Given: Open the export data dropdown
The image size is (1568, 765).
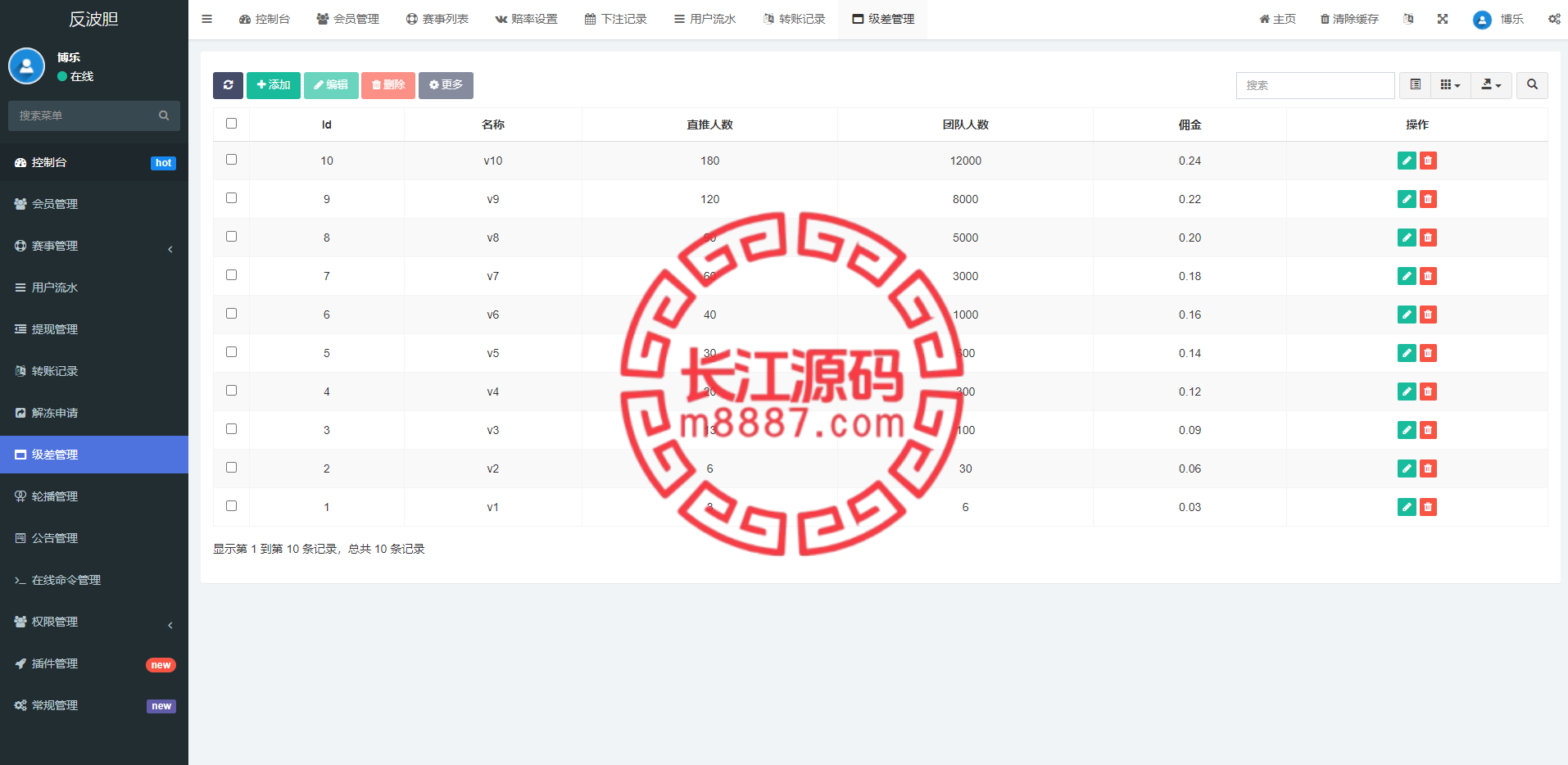Looking at the screenshot, I should (x=1491, y=85).
